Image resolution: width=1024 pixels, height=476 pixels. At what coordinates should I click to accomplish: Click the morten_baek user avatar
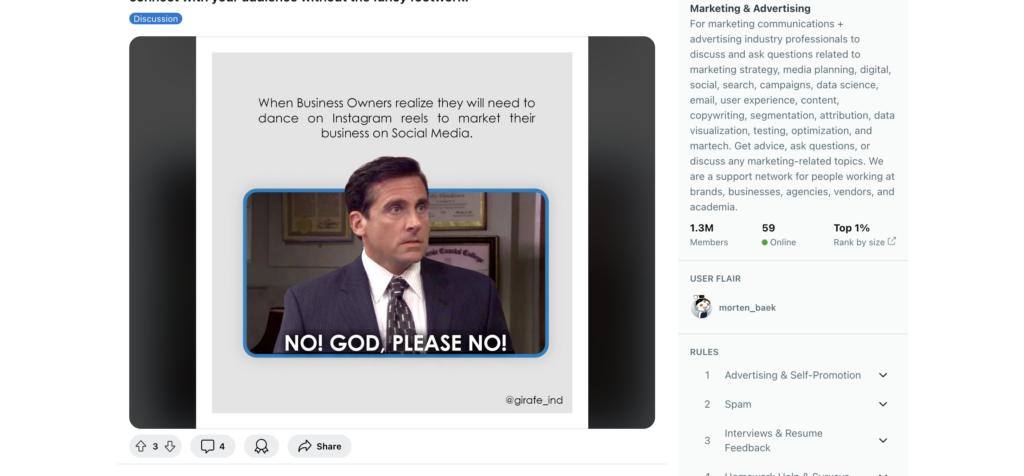tap(701, 307)
